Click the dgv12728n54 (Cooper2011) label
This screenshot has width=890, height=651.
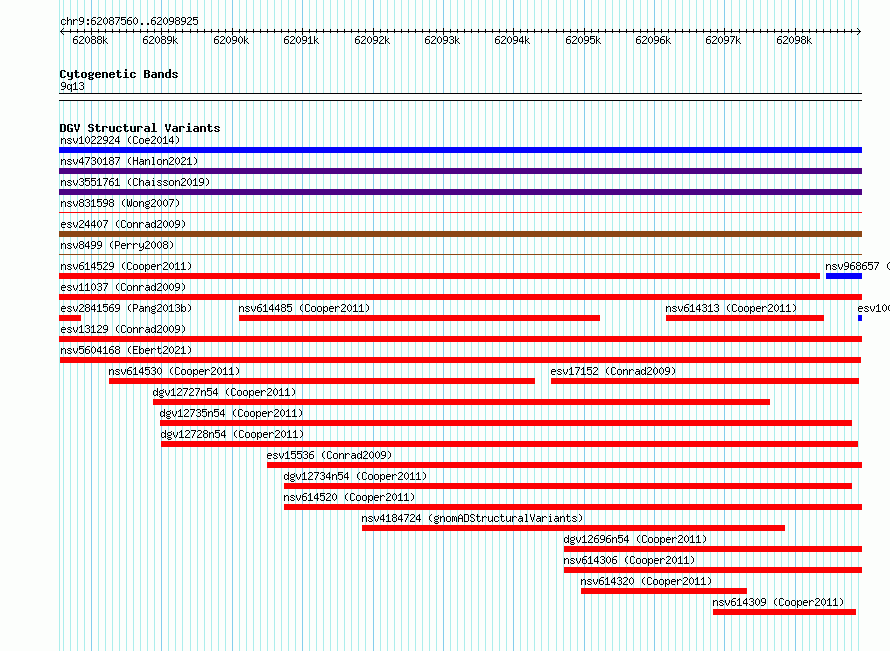point(232,434)
